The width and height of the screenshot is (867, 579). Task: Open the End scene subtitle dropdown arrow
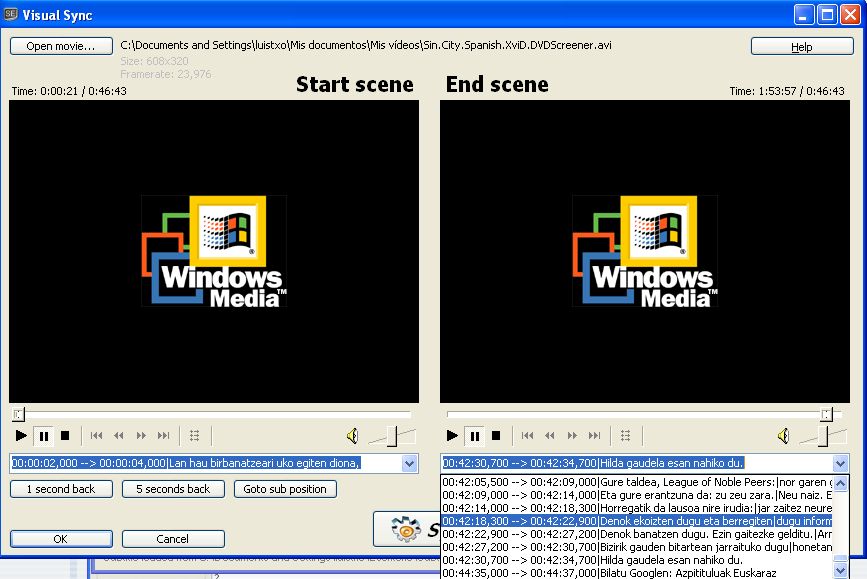(x=840, y=463)
